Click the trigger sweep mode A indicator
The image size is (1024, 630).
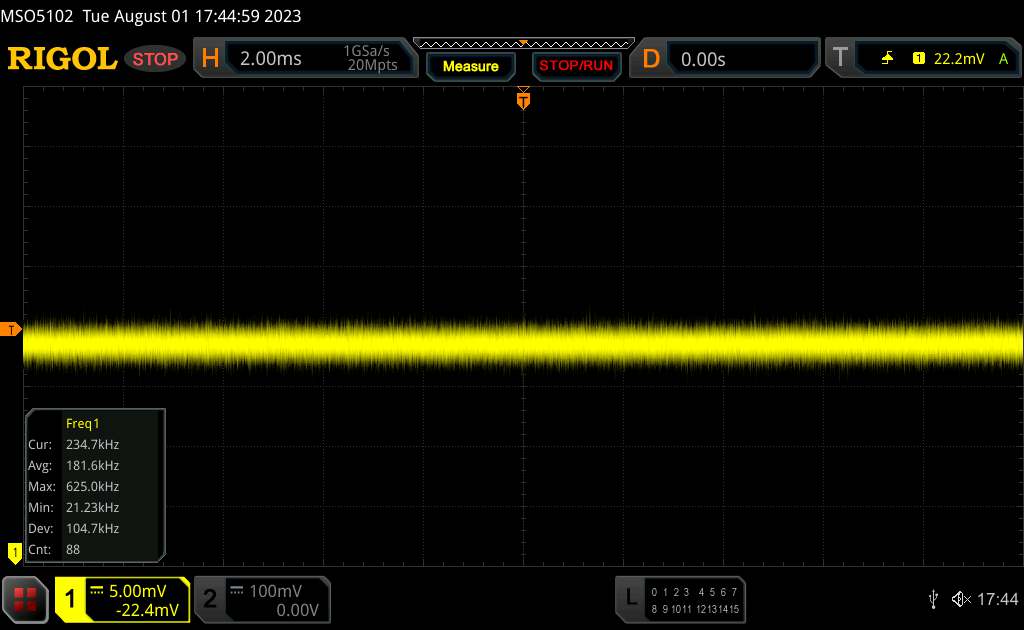(1003, 59)
